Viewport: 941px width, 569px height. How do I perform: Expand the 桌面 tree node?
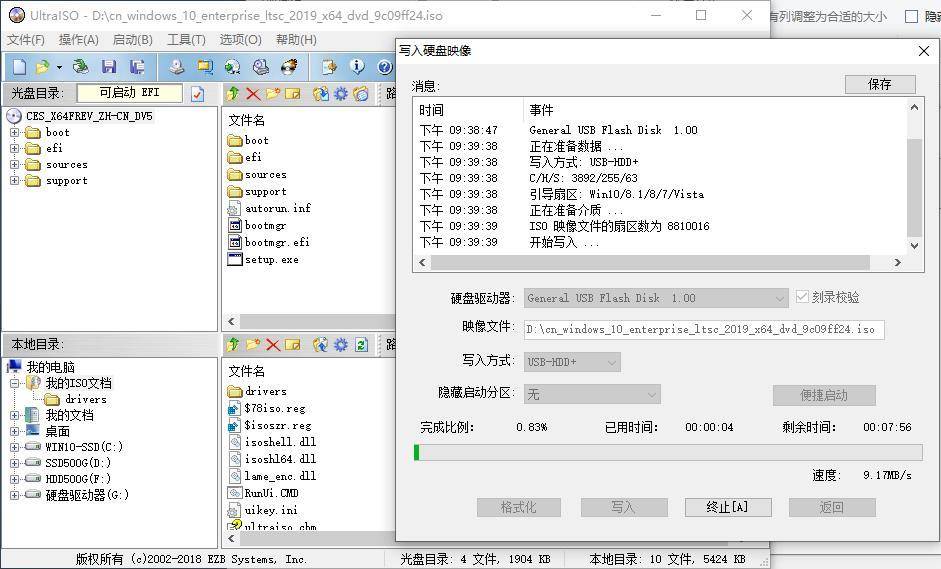(x=14, y=431)
